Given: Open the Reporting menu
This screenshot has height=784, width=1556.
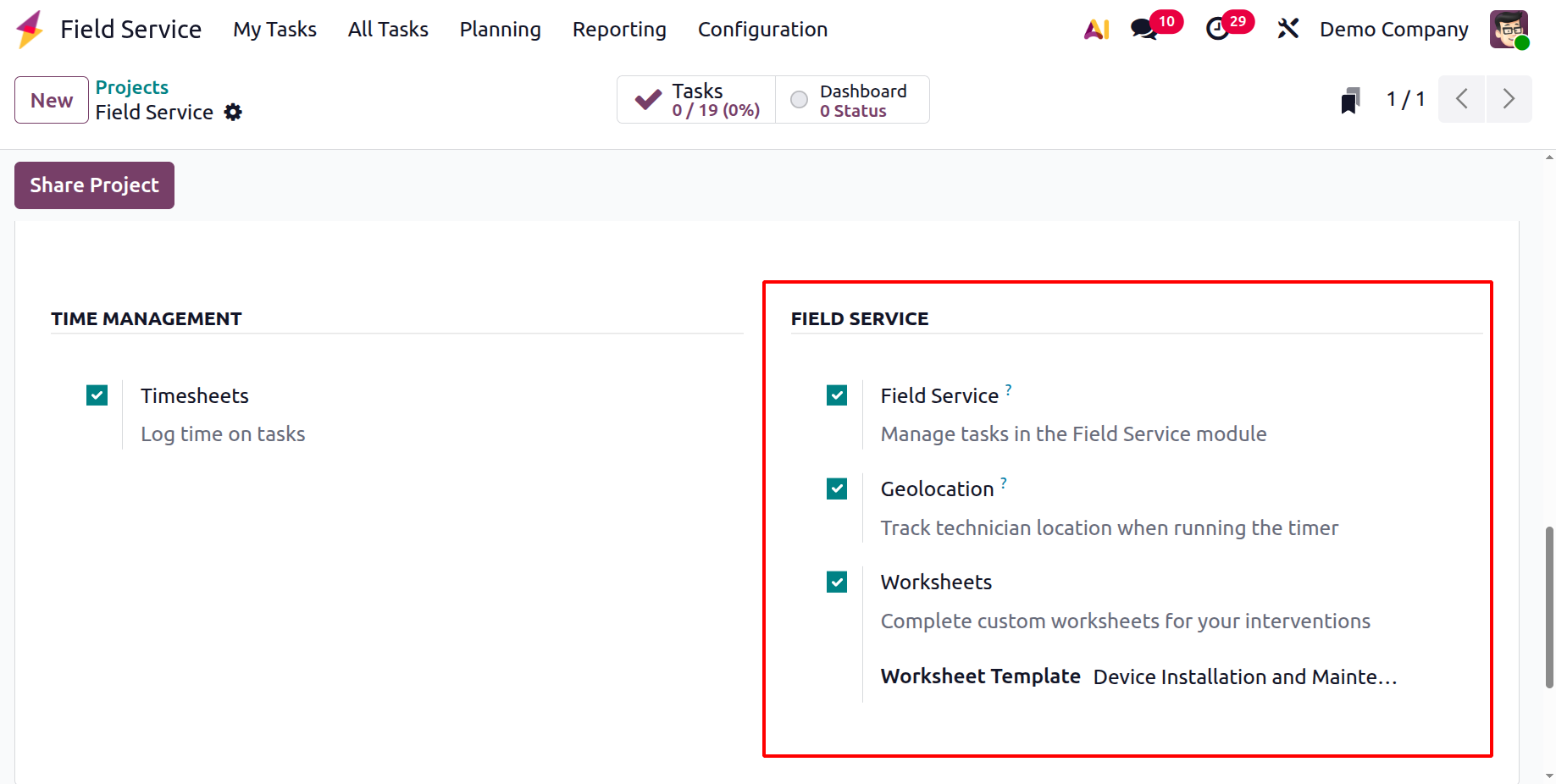Looking at the screenshot, I should pos(619,30).
